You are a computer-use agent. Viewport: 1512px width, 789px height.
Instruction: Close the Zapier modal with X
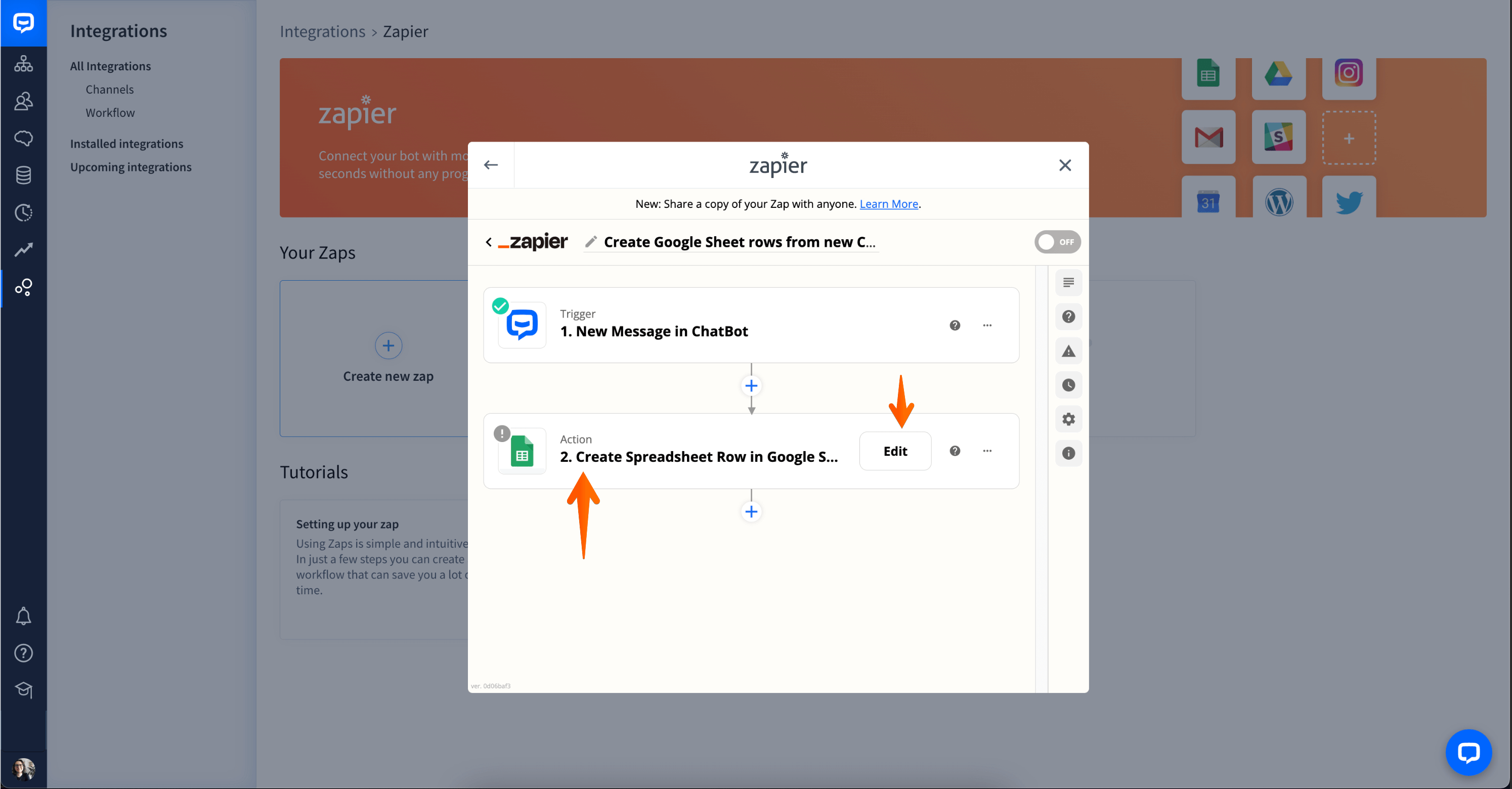click(x=1065, y=165)
